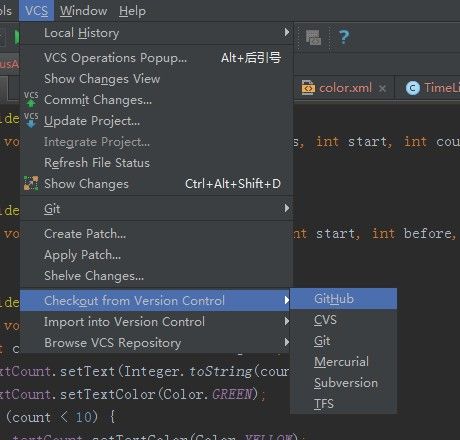The width and height of the screenshot is (460, 440).
Task: Expand the Import into Version Control arrow
Action: point(286,321)
